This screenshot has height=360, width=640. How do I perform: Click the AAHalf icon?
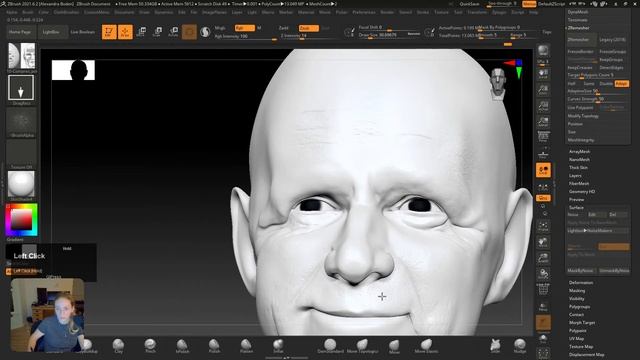[543, 122]
